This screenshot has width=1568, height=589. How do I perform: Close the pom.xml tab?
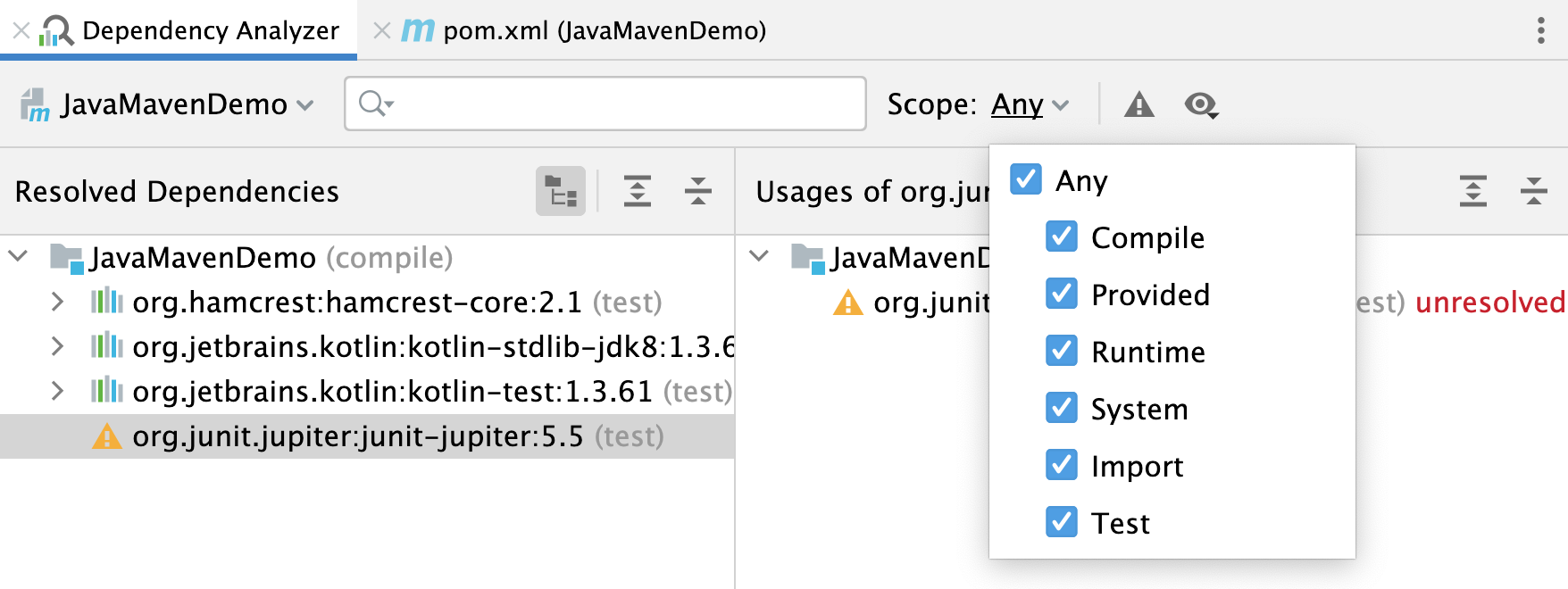pos(381,31)
